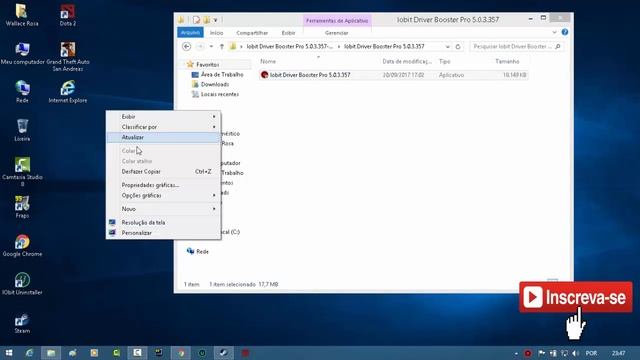The image size is (640, 360).
Task: Refresh the Explorer address bar
Action: pos(458,47)
